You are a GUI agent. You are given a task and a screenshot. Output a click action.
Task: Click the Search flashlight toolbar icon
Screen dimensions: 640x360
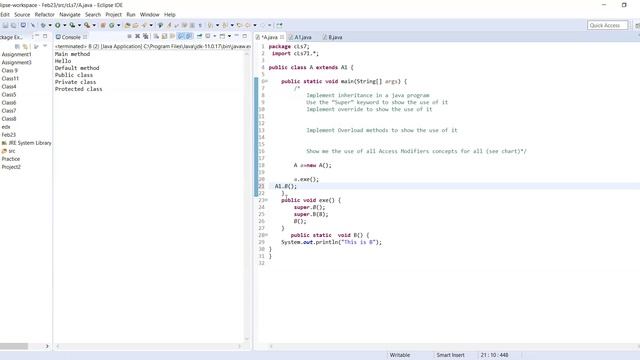144,25
